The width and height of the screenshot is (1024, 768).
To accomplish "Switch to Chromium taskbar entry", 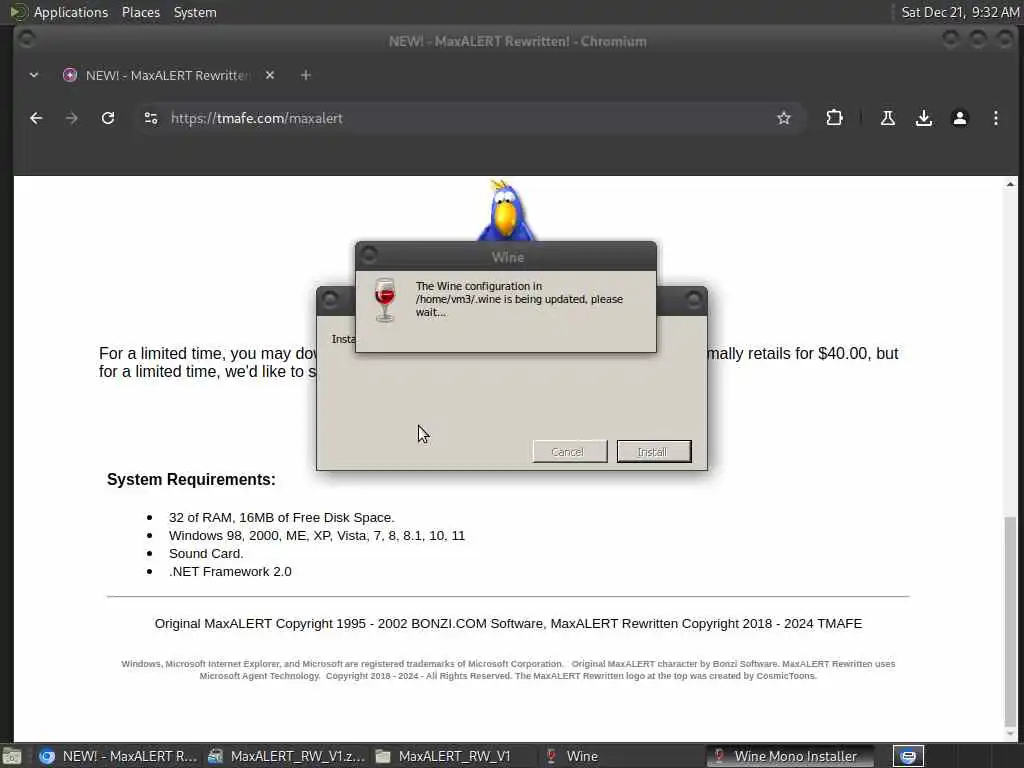I will coord(118,756).
